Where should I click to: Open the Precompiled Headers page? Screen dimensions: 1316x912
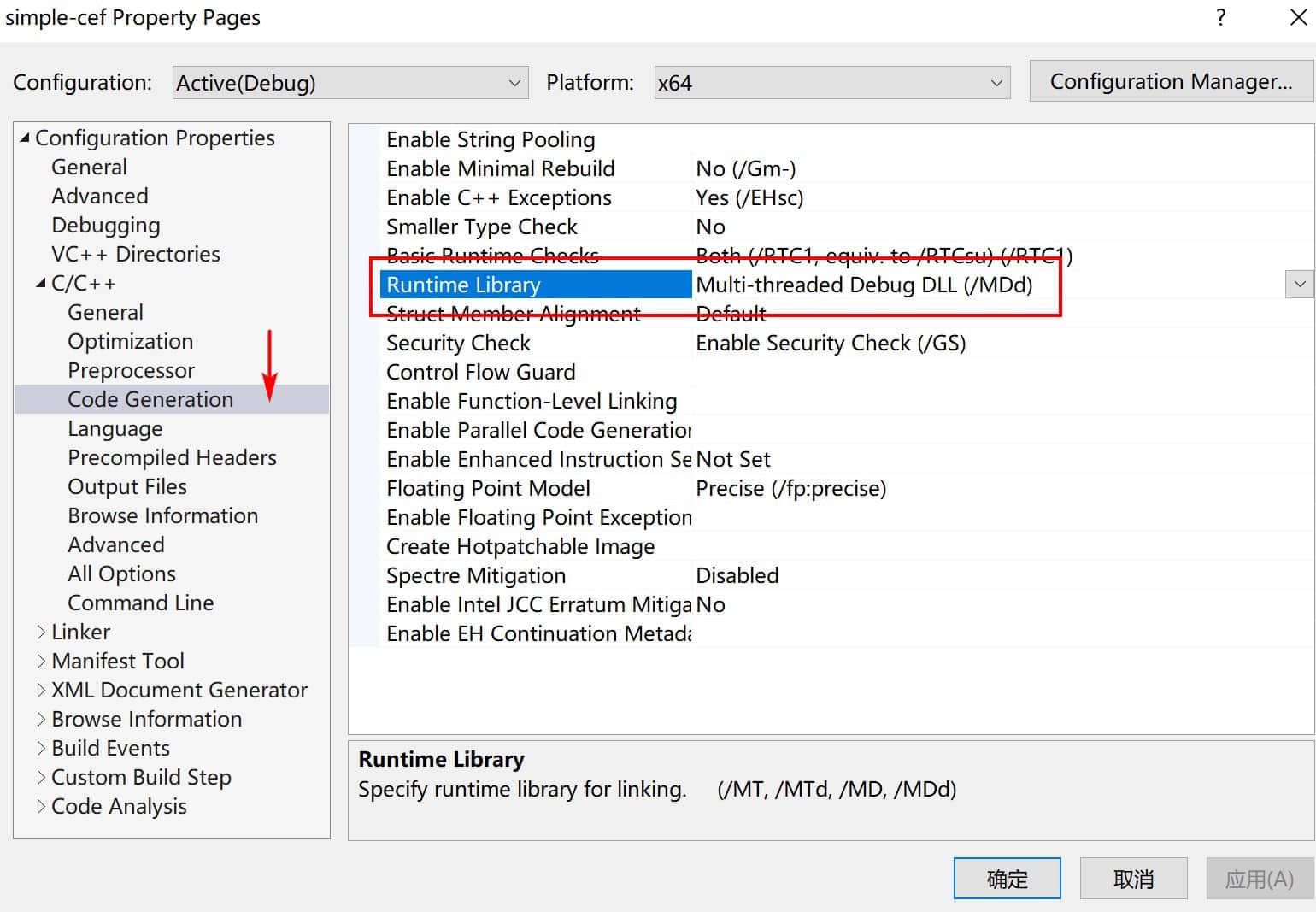pos(173,458)
